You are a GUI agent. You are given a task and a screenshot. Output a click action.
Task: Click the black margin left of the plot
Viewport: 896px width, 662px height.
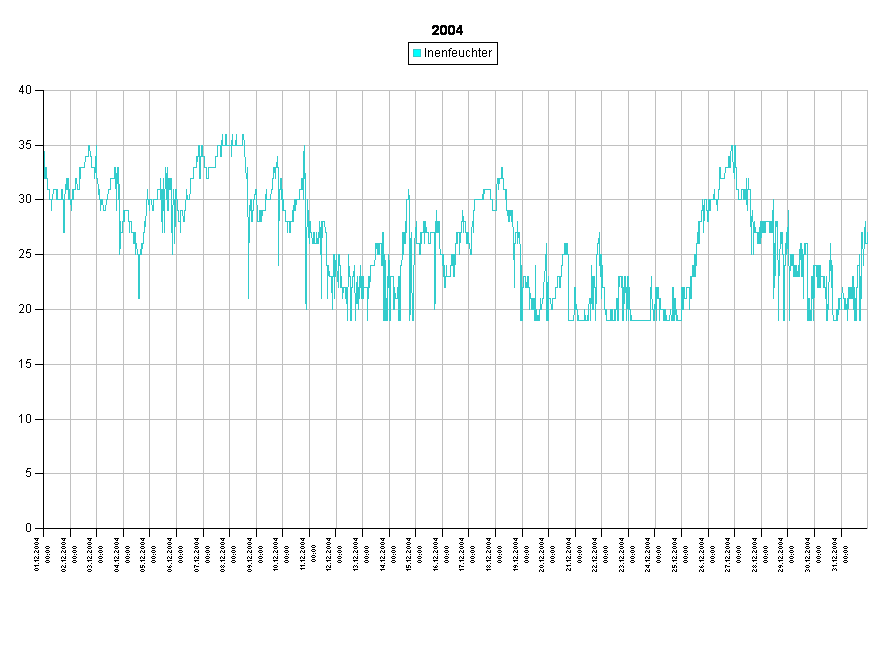pos(21,310)
